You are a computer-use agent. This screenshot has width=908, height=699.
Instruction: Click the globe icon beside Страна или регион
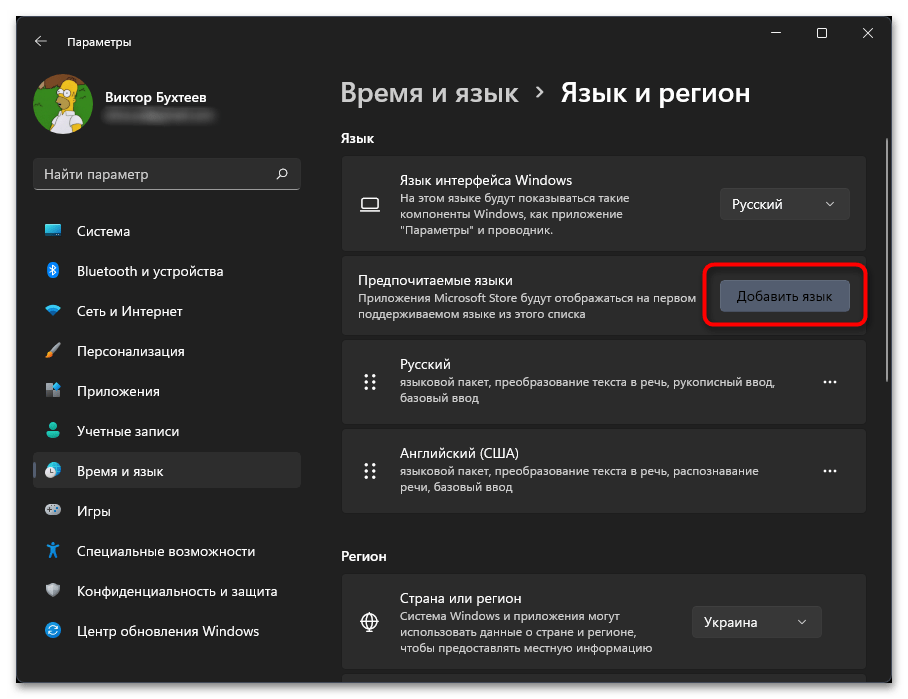(369, 622)
